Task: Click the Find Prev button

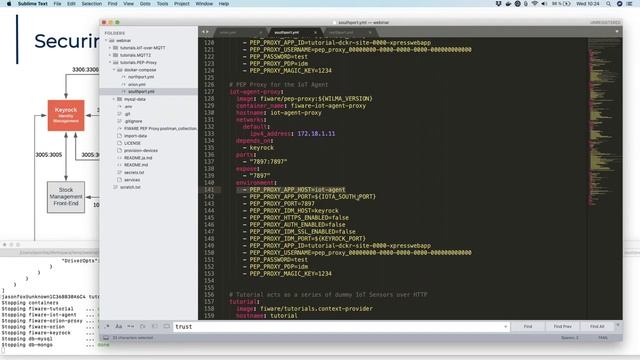Action: coord(562,327)
